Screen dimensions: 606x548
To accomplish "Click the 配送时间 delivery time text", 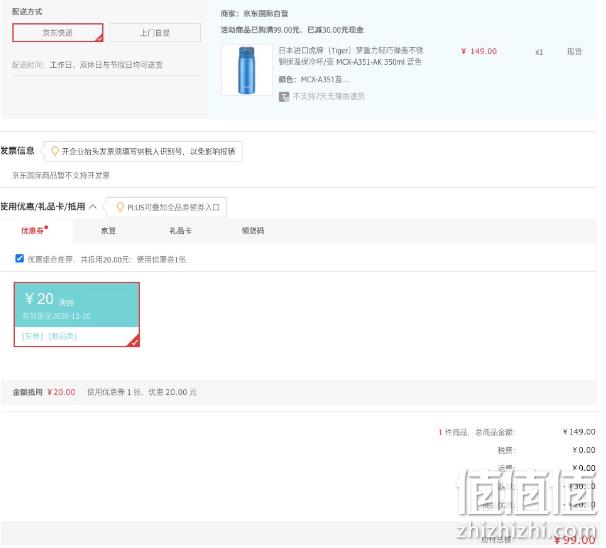I will pyautogui.click(x=87, y=65).
